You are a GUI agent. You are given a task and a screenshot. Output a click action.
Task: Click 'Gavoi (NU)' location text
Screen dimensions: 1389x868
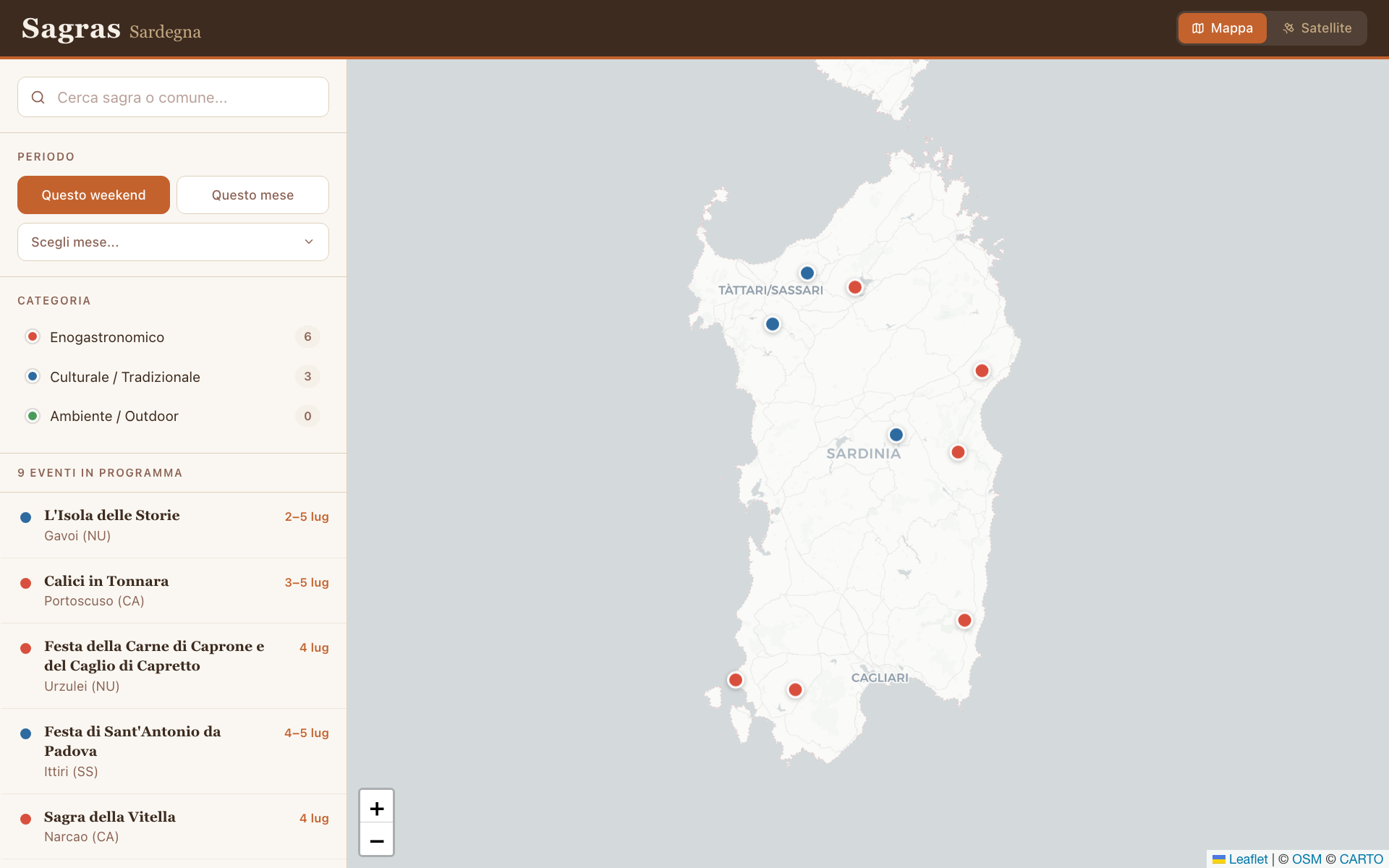click(x=77, y=536)
